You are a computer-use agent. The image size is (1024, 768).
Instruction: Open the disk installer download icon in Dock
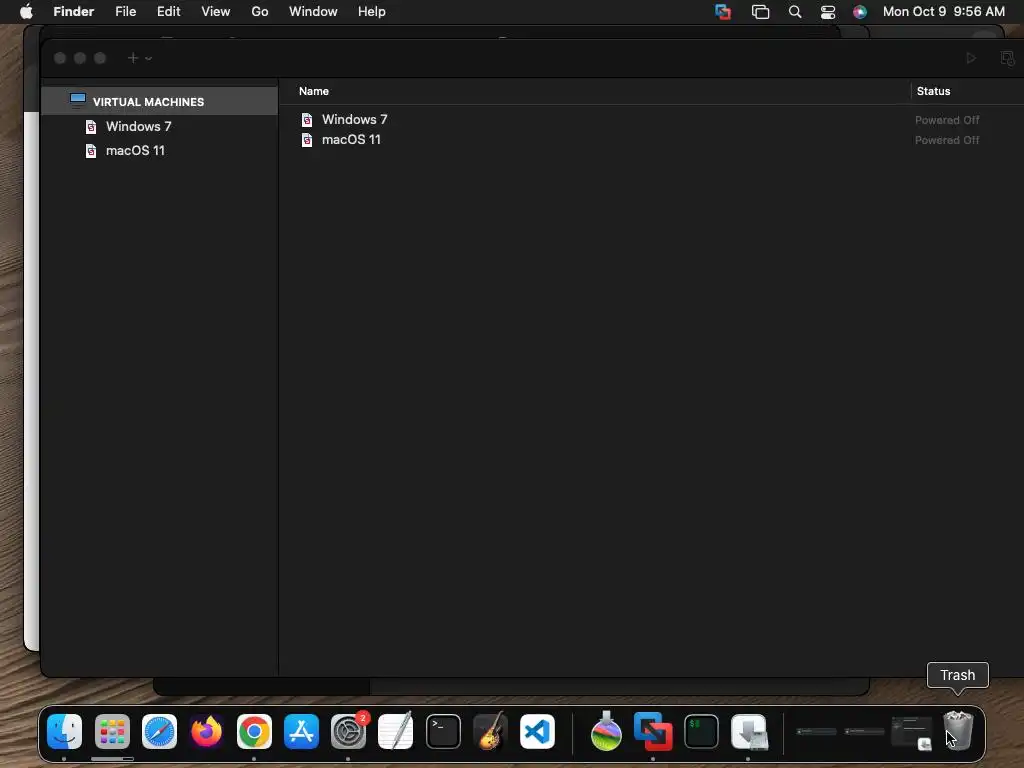pyautogui.click(x=749, y=731)
